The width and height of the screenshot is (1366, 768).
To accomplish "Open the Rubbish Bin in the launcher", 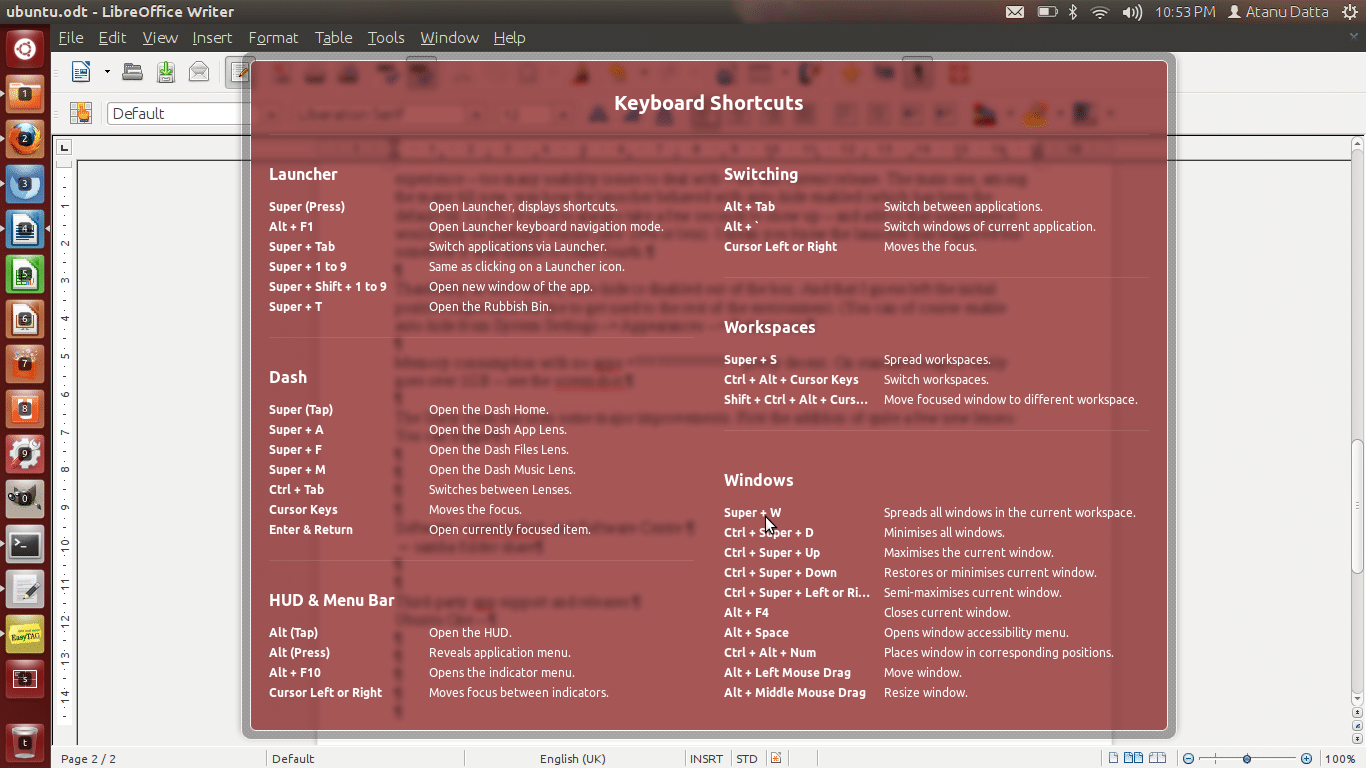I will pyautogui.click(x=25, y=741).
